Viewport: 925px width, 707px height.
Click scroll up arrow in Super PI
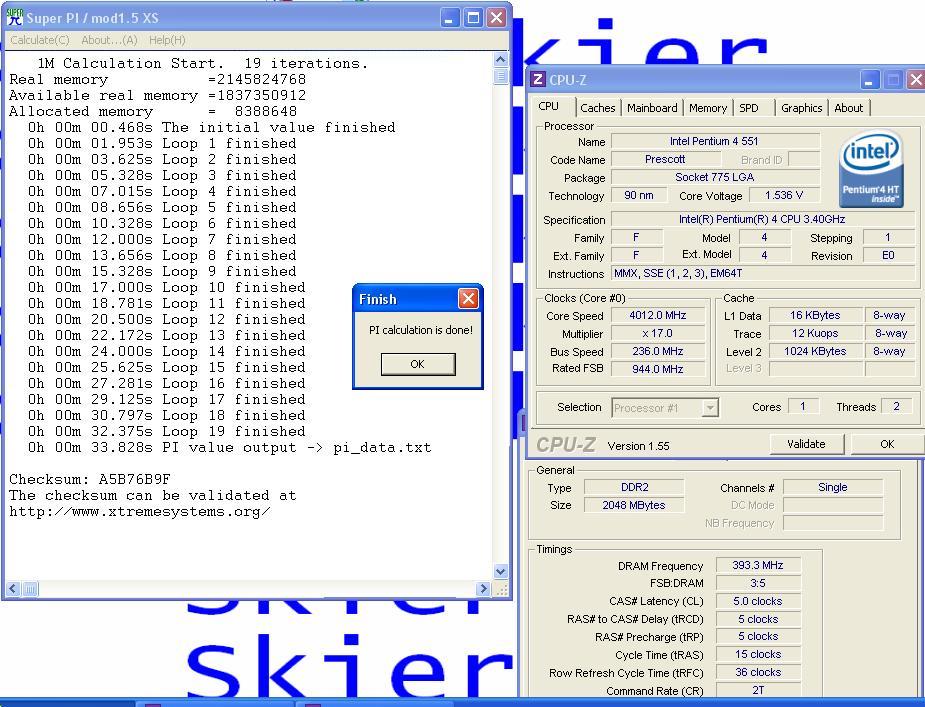point(500,59)
